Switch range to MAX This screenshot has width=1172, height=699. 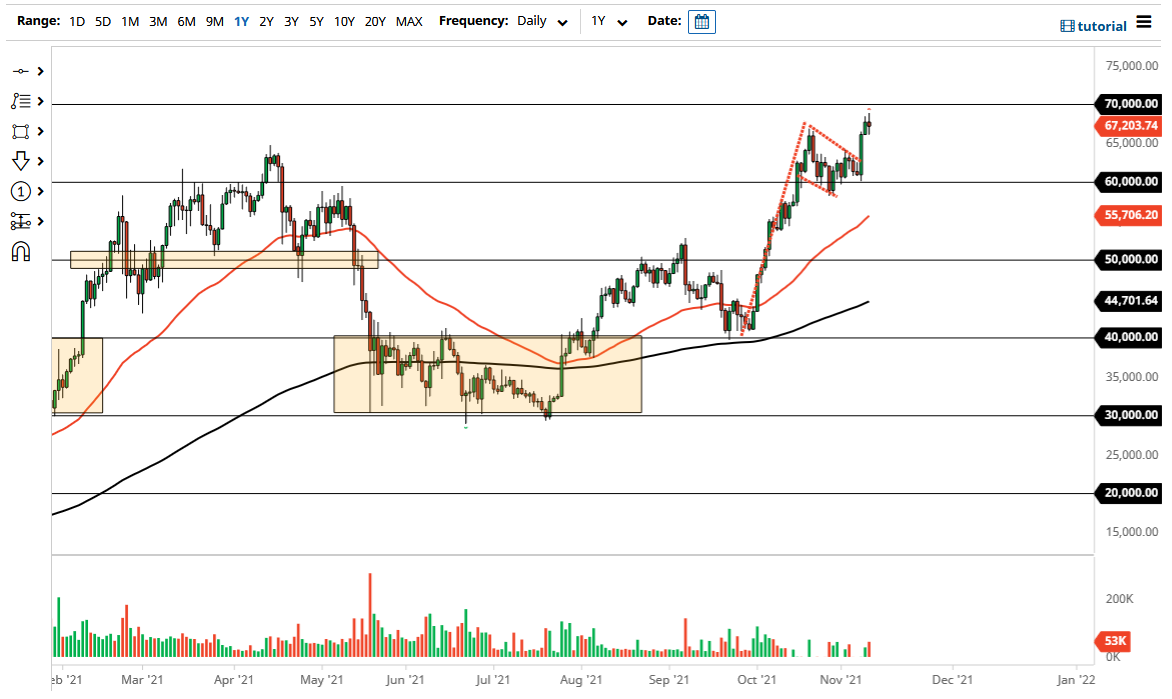point(408,21)
